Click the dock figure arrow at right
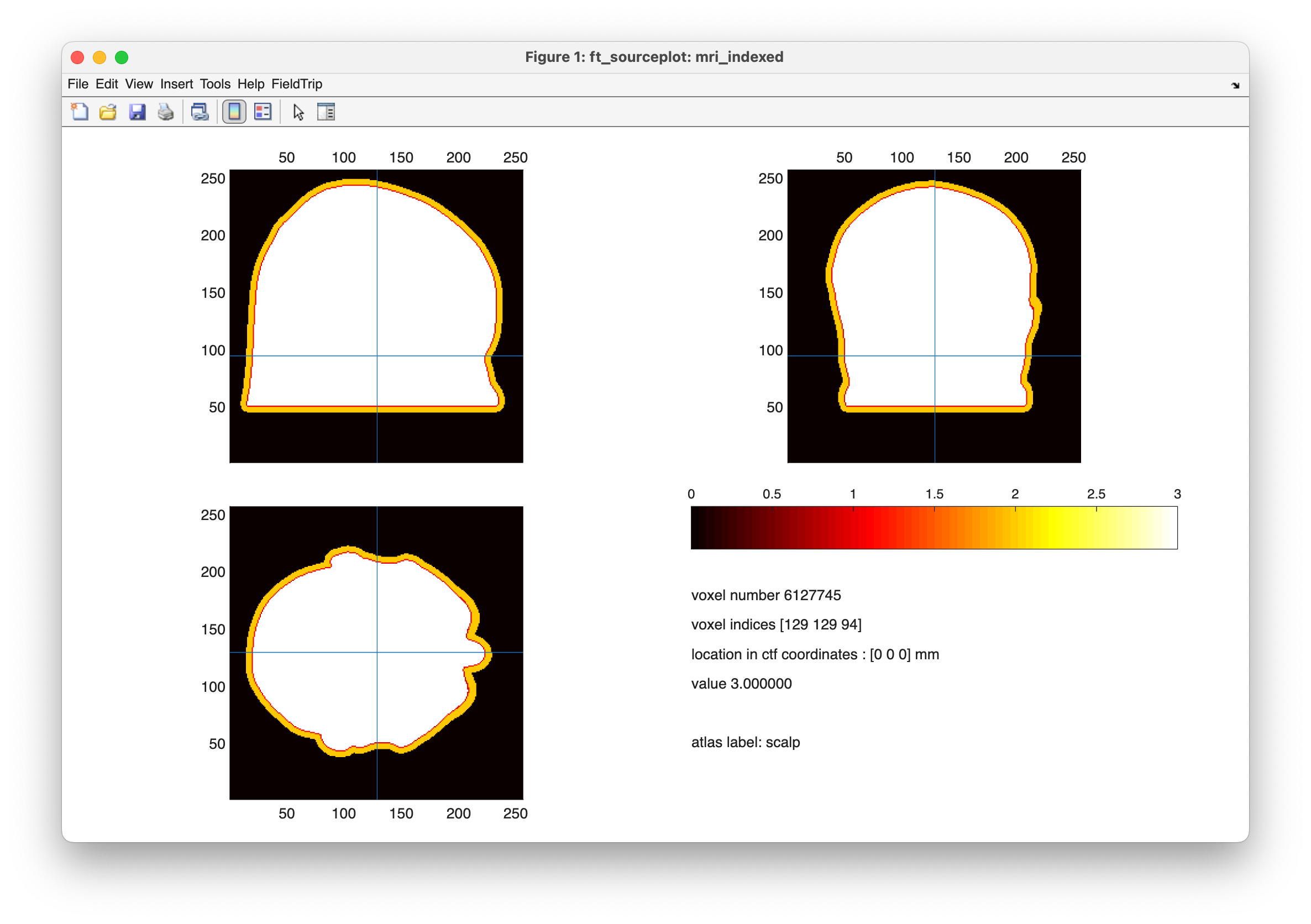 point(1235,86)
